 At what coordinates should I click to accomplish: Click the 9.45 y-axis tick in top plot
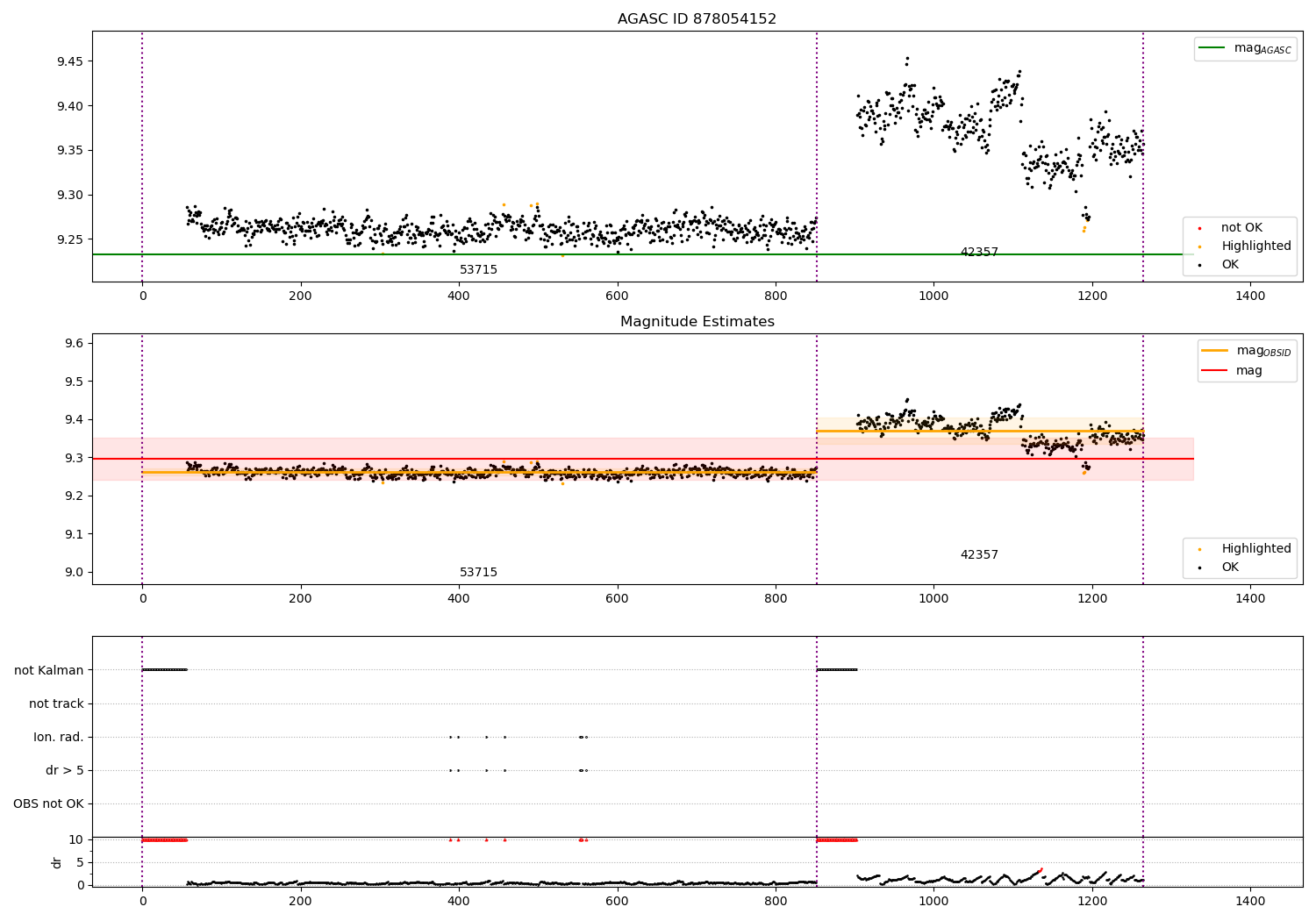click(x=69, y=62)
